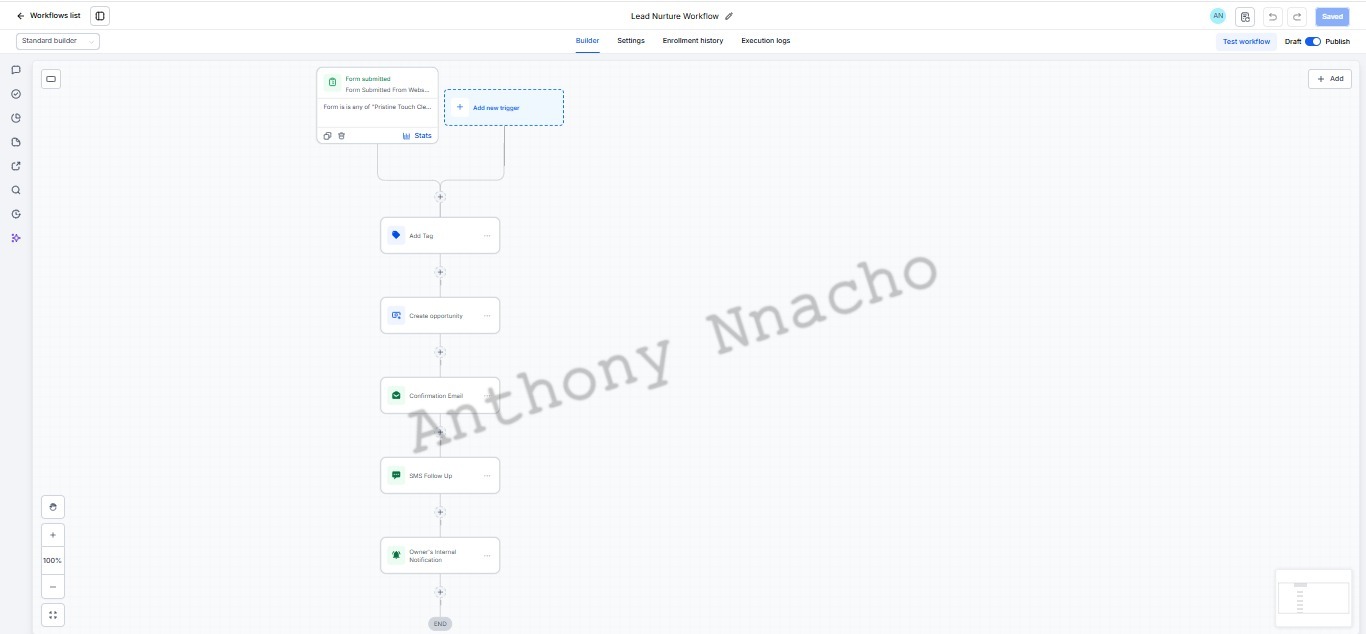Click the minimap thumbnail of the workflow
1366x634 pixels.
tap(1312, 598)
